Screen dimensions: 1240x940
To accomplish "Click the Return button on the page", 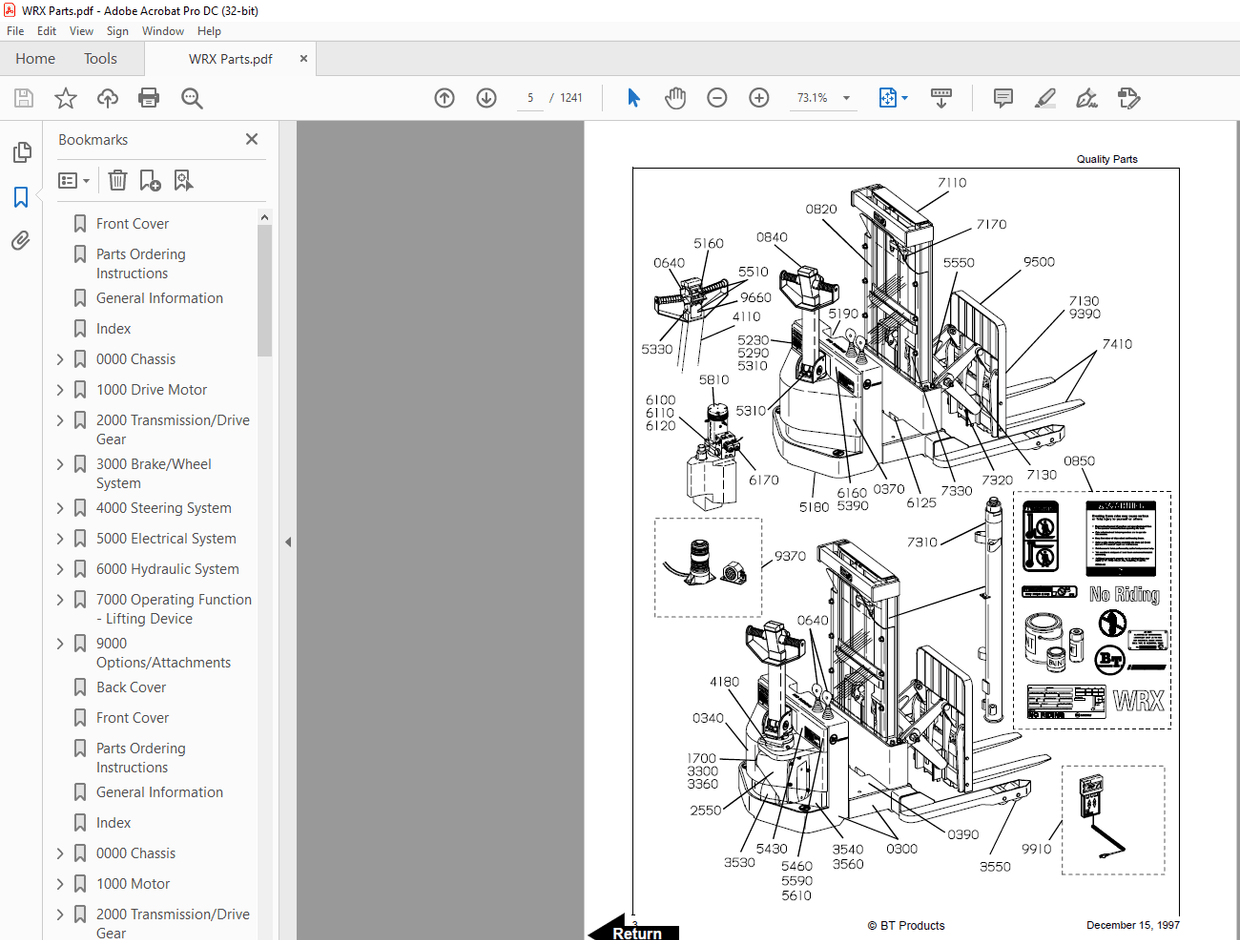I will click(634, 932).
